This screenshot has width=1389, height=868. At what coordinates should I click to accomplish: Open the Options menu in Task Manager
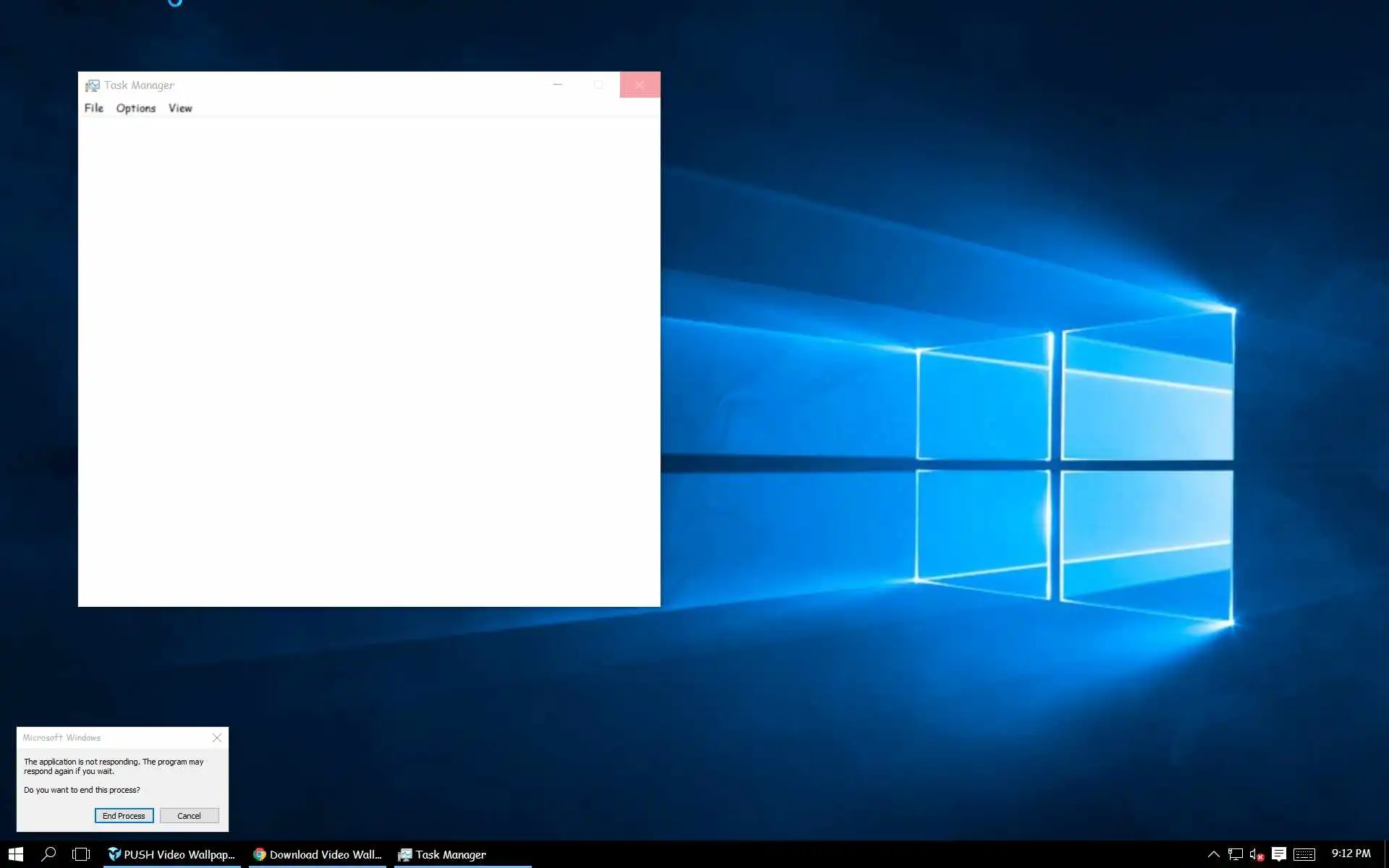coord(135,108)
